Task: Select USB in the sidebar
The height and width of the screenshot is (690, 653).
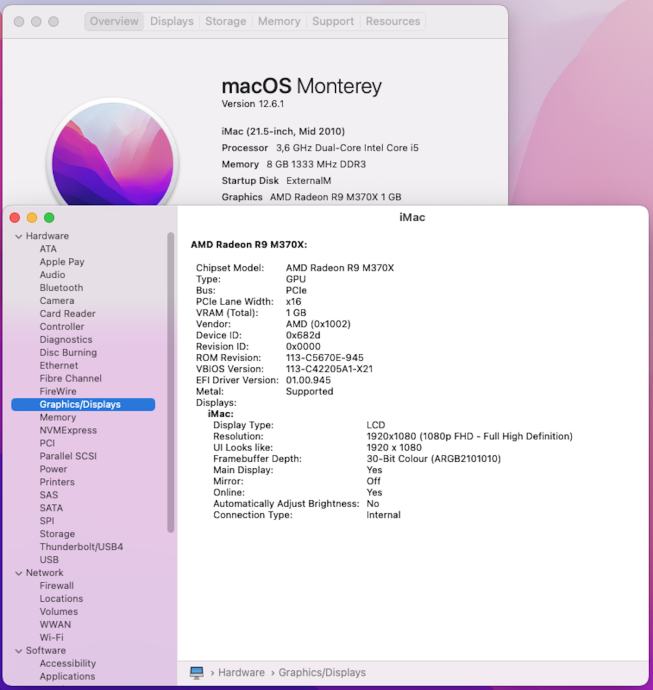Action: [x=49, y=560]
